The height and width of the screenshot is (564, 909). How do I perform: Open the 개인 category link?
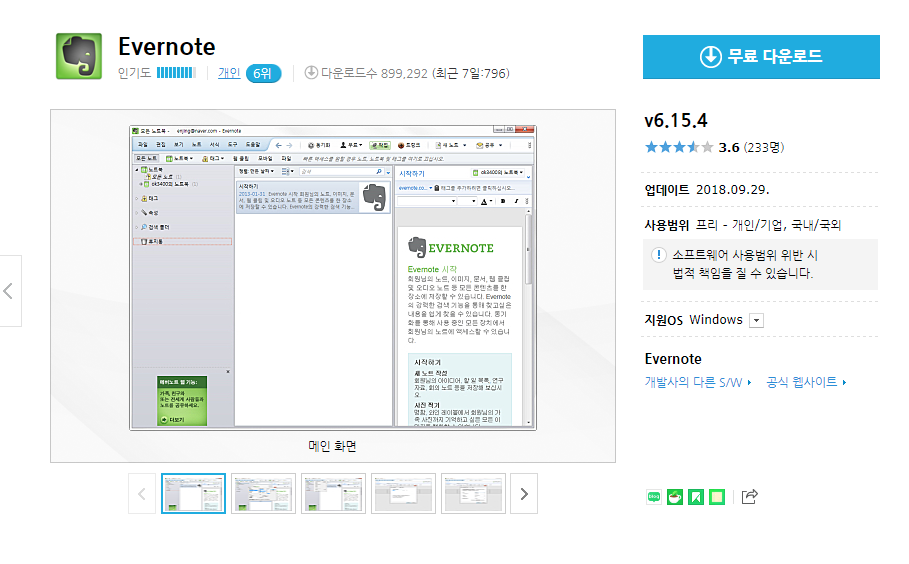[229, 73]
